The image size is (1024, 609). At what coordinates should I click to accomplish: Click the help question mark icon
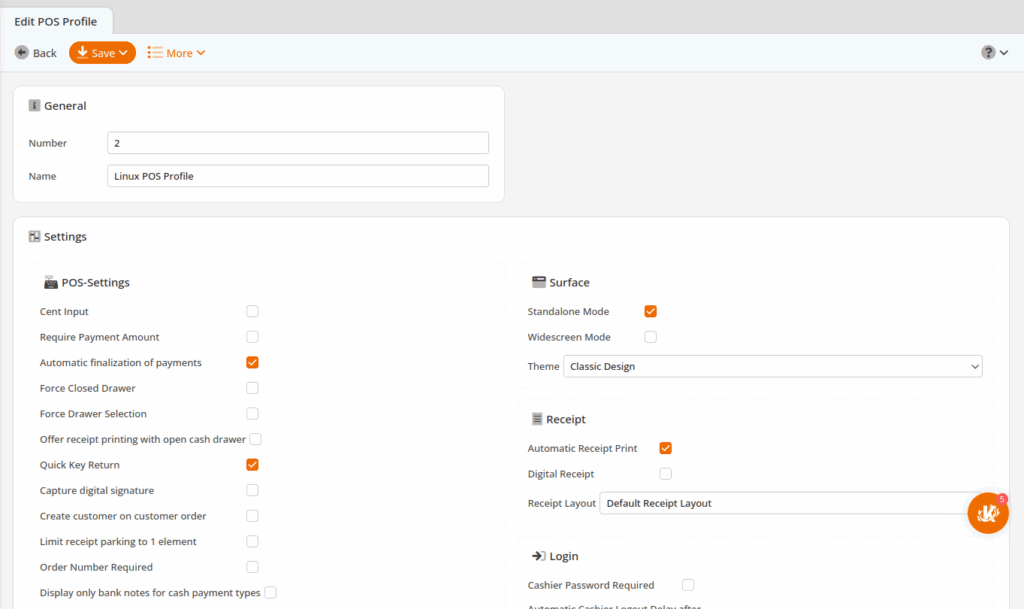[988, 53]
